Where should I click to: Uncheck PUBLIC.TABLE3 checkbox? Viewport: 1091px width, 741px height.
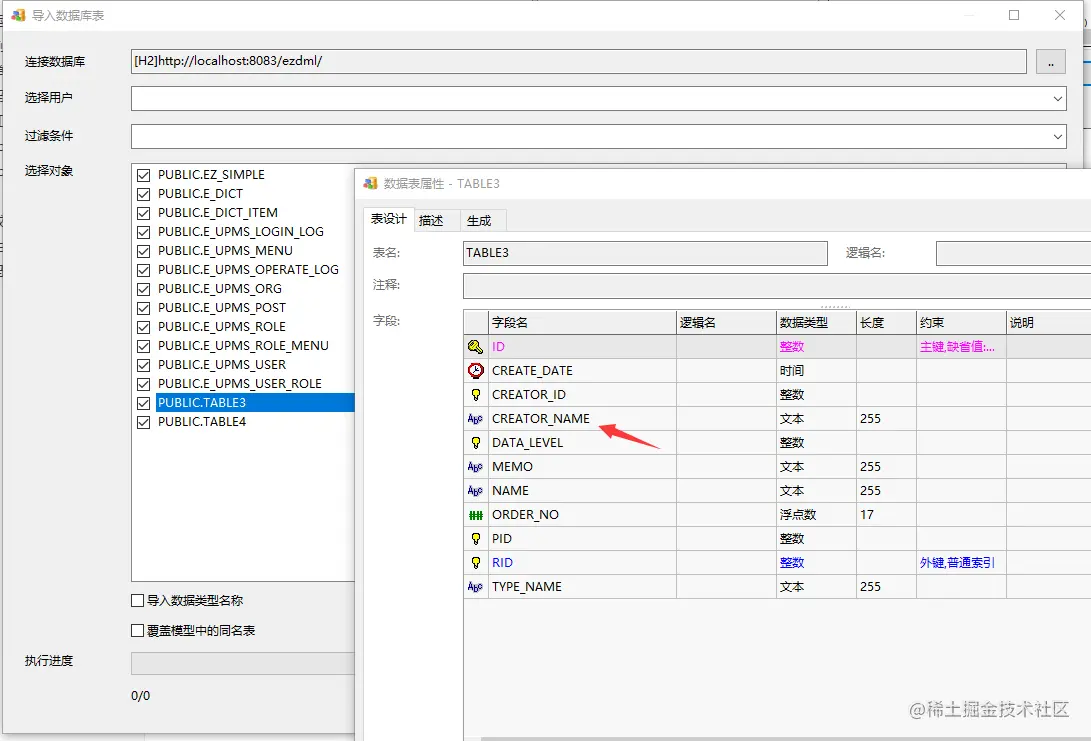143,403
